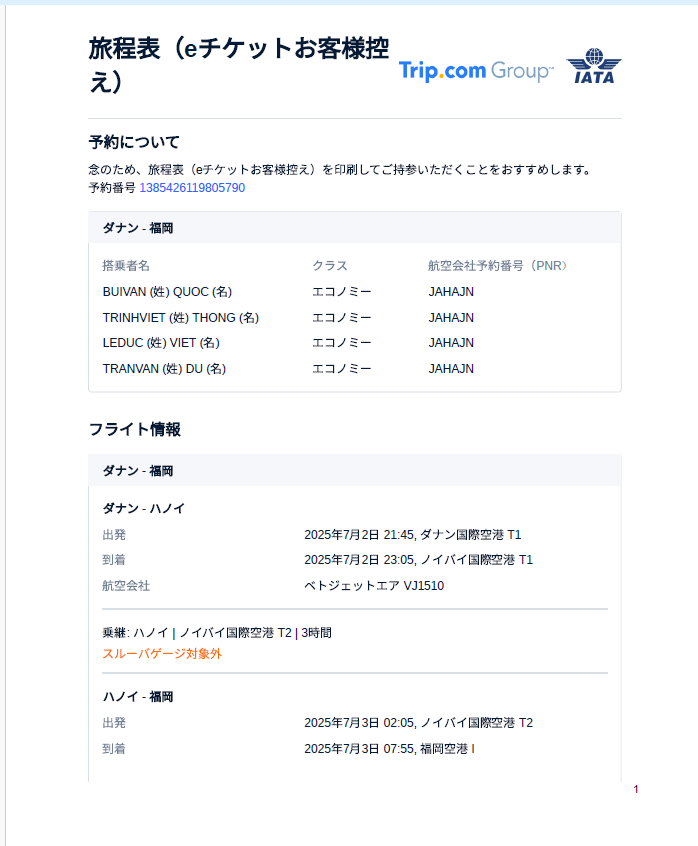This screenshot has width=698, height=846.
Task: Select the 旅程表 document title
Action: (x=239, y=66)
